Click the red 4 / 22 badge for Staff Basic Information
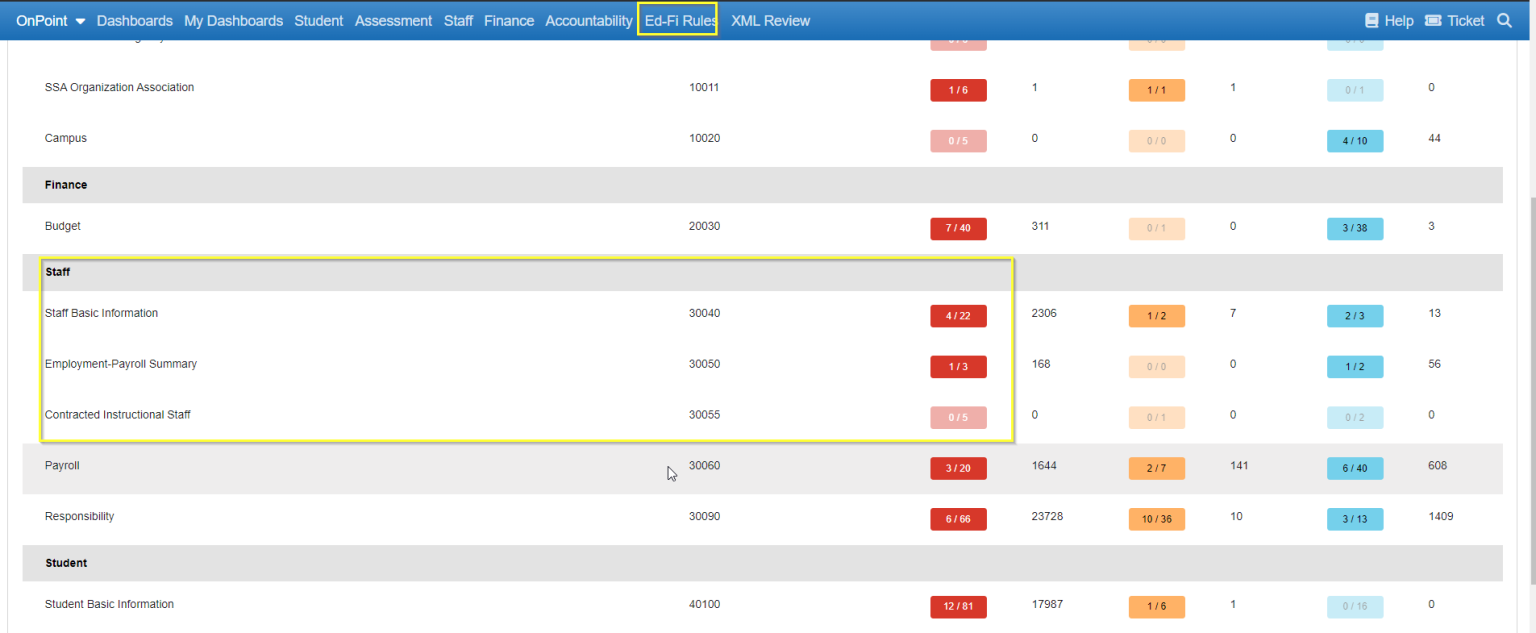This screenshot has width=1536, height=633. [958, 315]
